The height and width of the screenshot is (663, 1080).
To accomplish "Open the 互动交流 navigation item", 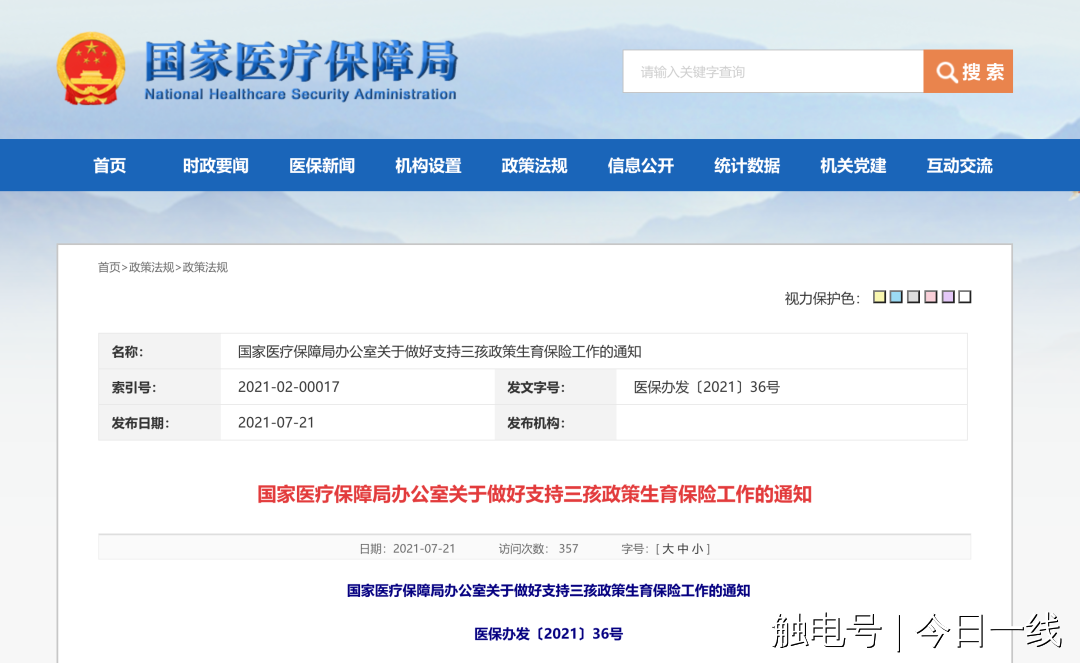I will coord(959,165).
